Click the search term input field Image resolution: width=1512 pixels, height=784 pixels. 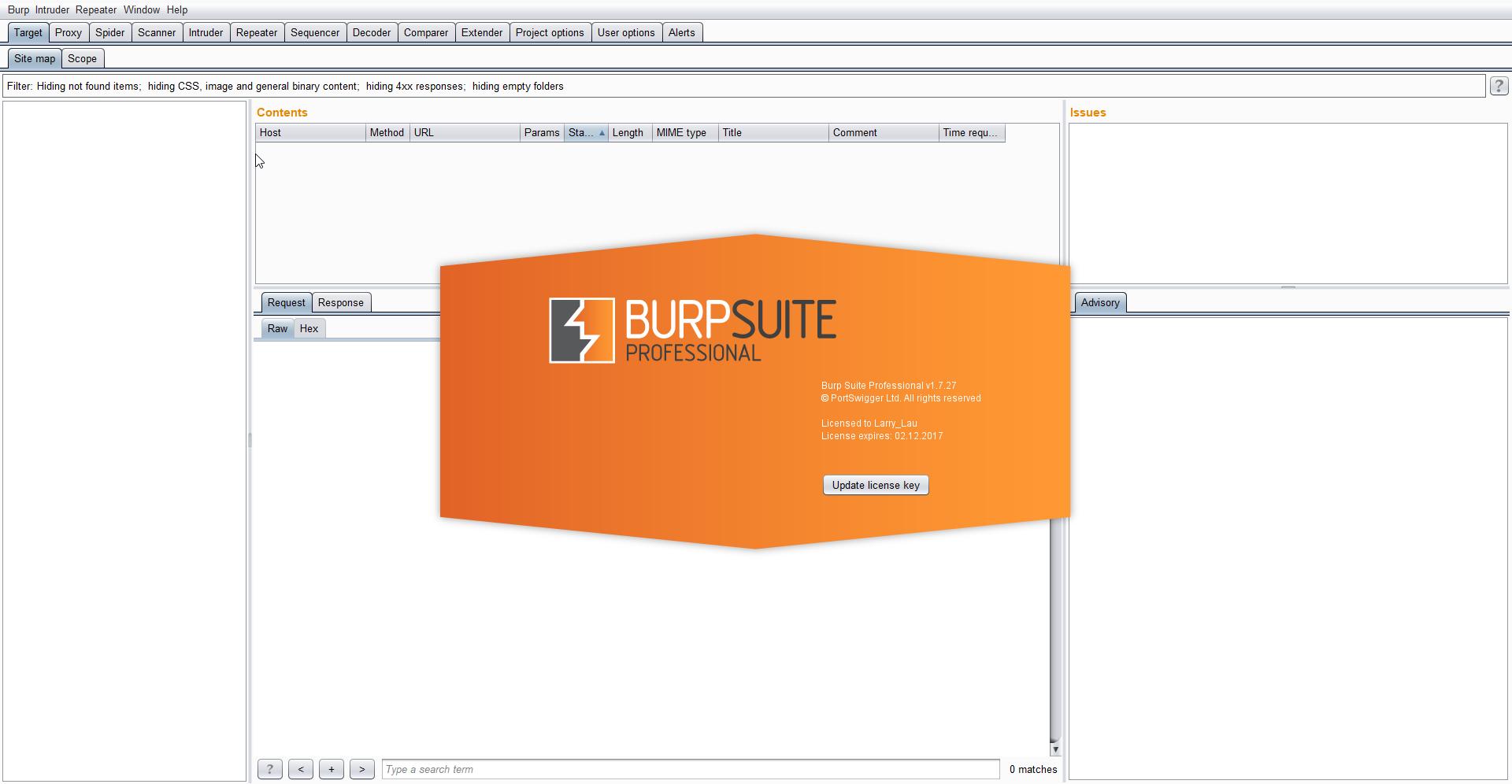tap(691, 770)
